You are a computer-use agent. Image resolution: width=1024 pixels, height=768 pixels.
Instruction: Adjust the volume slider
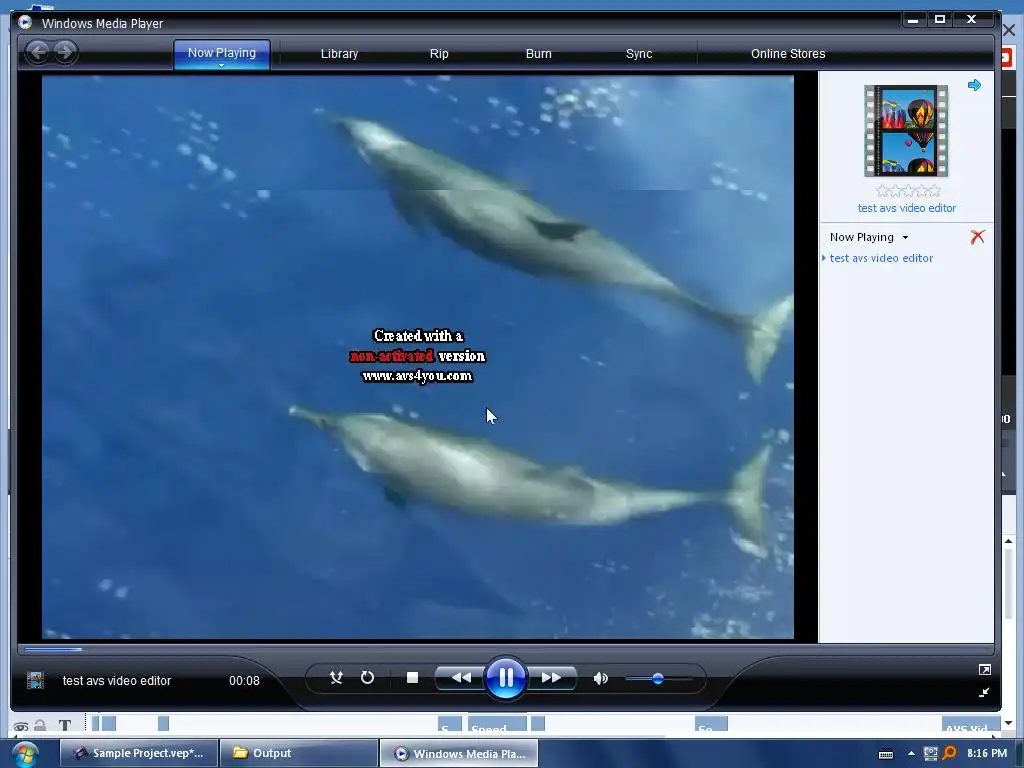click(x=658, y=679)
